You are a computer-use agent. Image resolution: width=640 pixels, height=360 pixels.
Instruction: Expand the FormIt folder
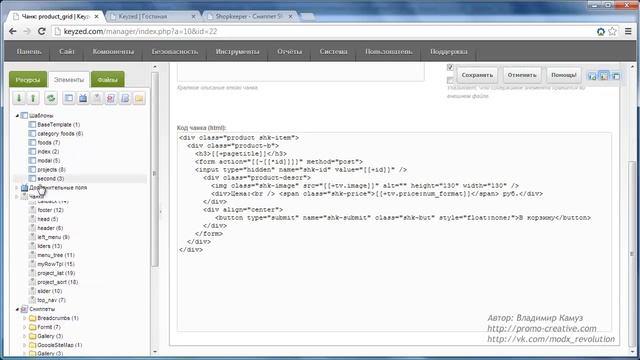coord(24,327)
